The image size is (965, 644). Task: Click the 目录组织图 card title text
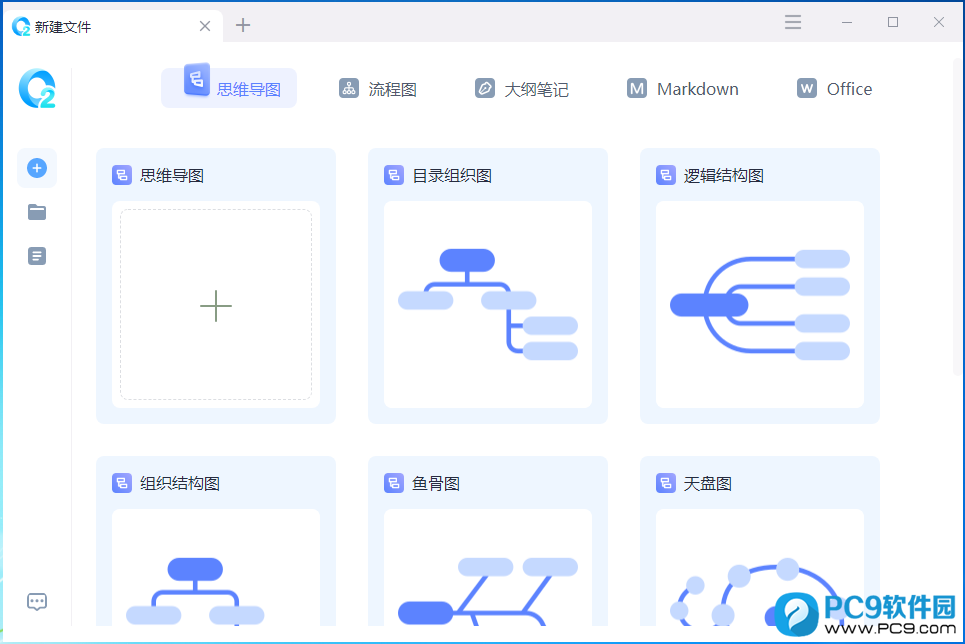452,176
